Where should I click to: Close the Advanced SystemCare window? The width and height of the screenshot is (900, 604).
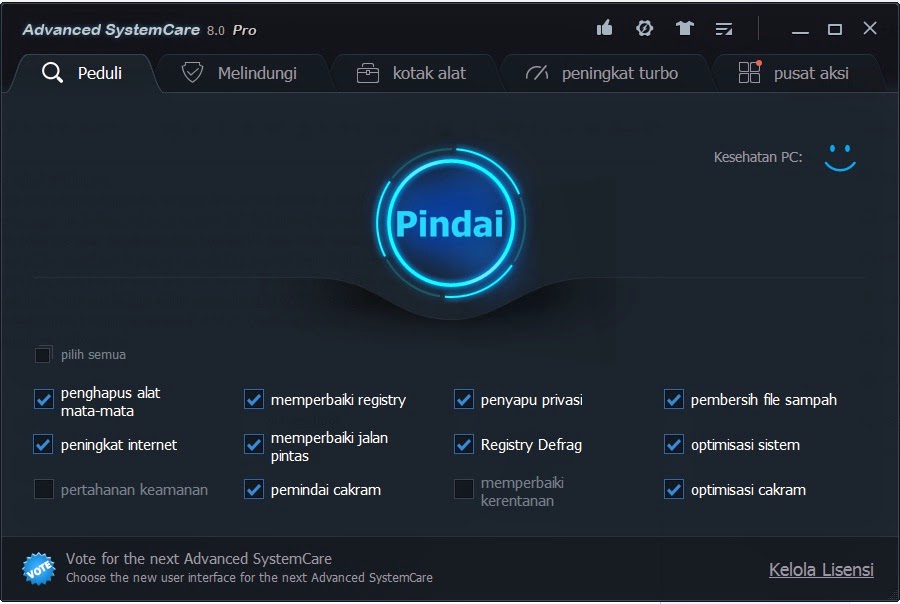[x=870, y=28]
